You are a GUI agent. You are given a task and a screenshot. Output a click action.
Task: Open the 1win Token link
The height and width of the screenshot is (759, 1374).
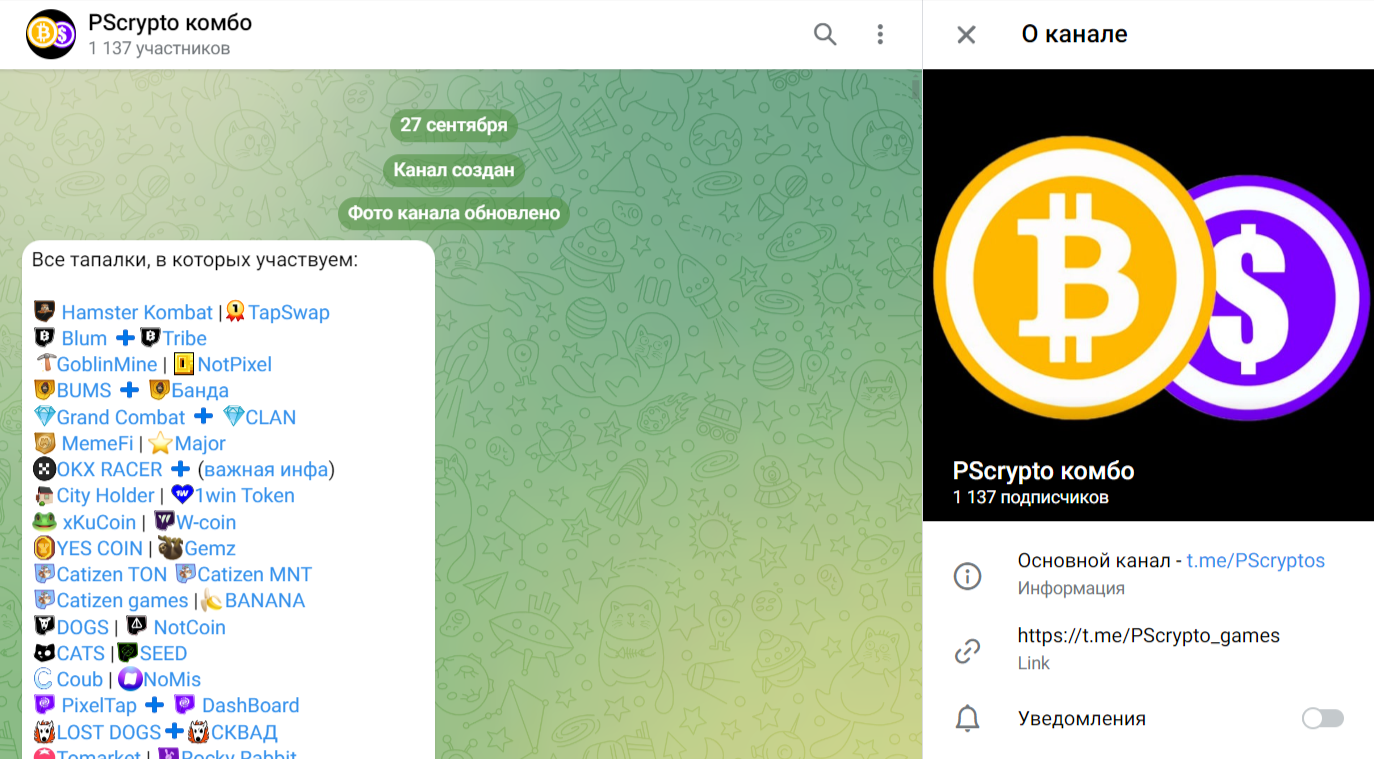click(244, 495)
